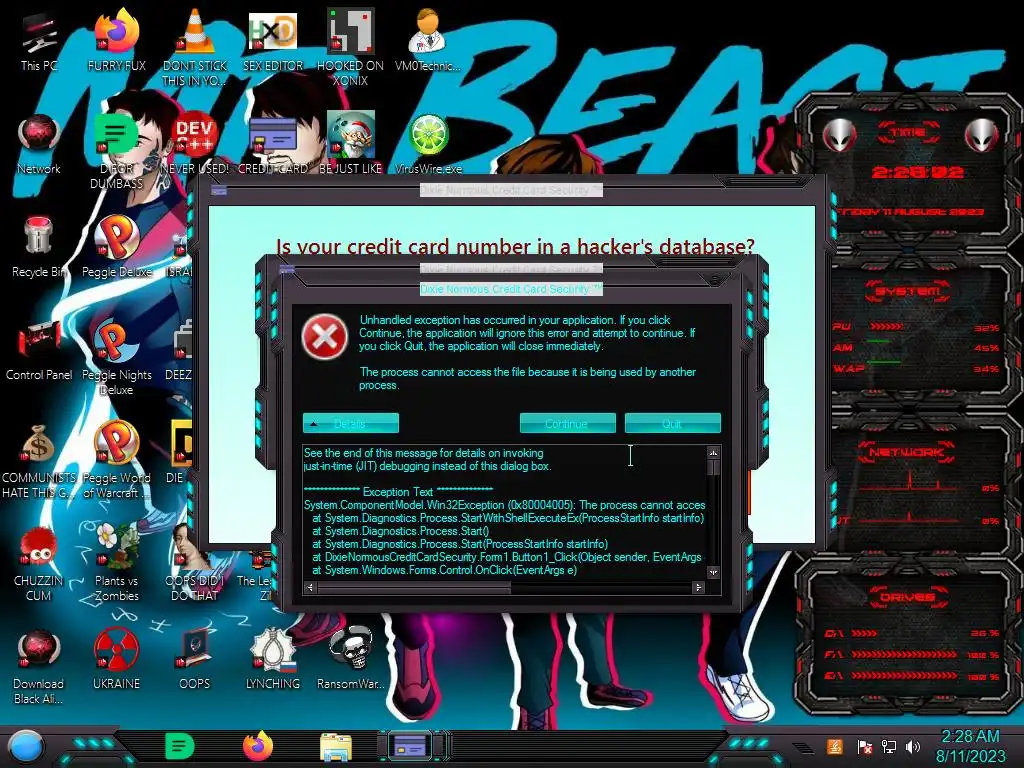Click the C:\ drive usage bar
Viewport: 1024px width, 768px height.
(x=864, y=633)
